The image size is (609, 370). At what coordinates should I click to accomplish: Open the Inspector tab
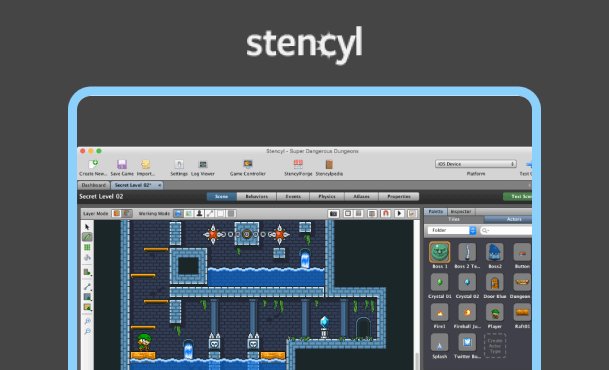461,212
